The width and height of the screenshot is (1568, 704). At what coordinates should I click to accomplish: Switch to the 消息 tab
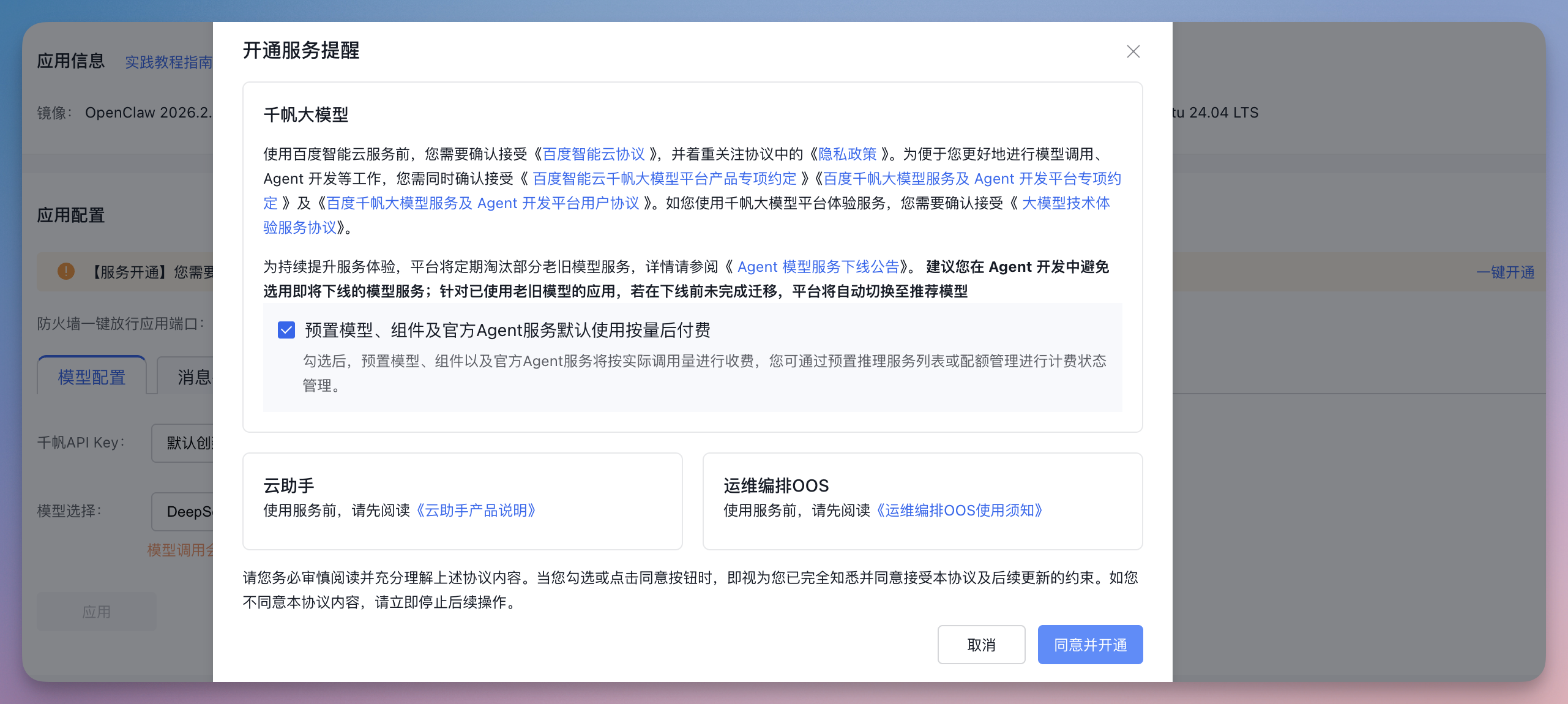193,378
